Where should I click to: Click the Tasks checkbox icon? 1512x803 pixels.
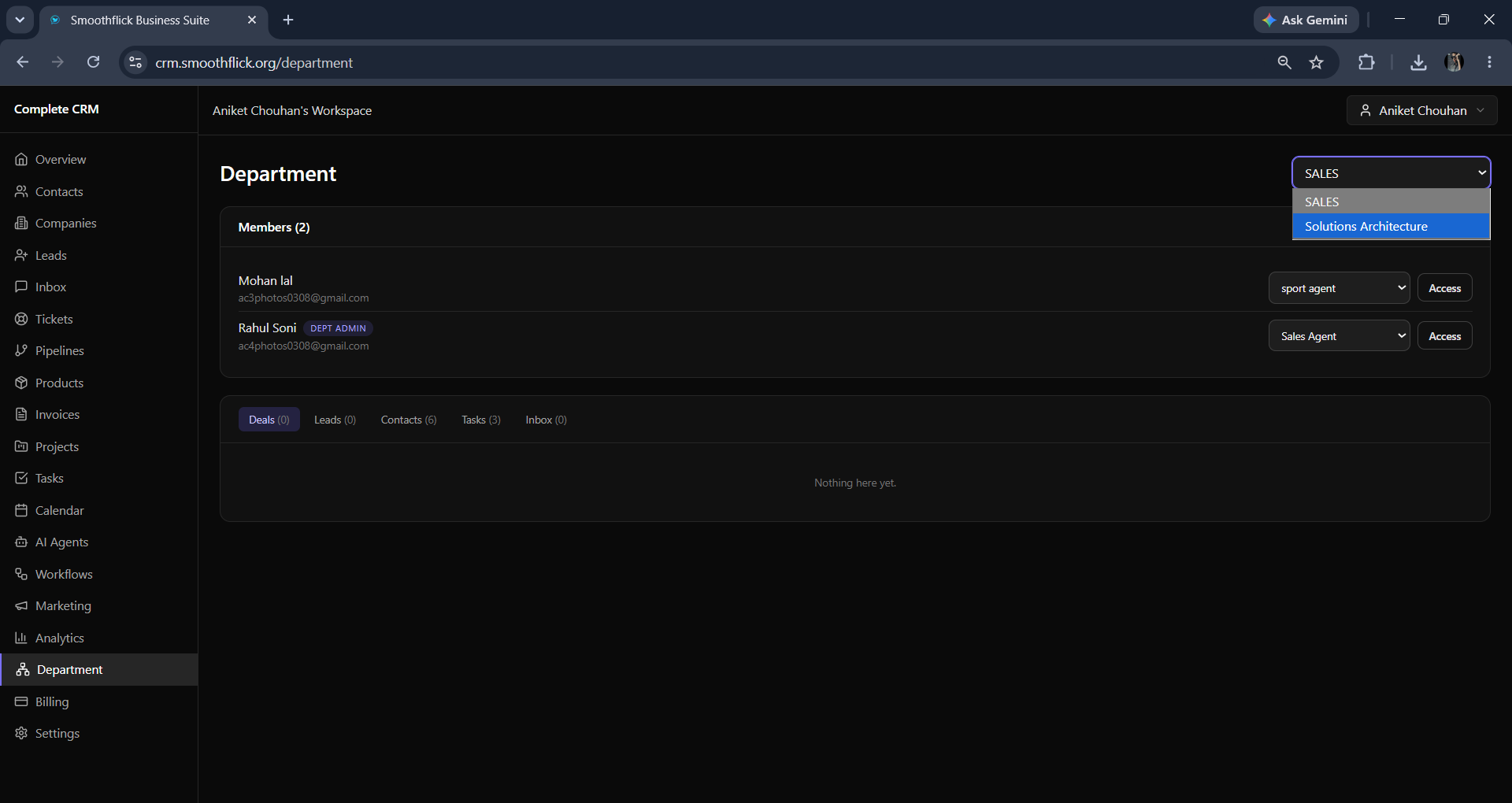[x=21, y=478]
